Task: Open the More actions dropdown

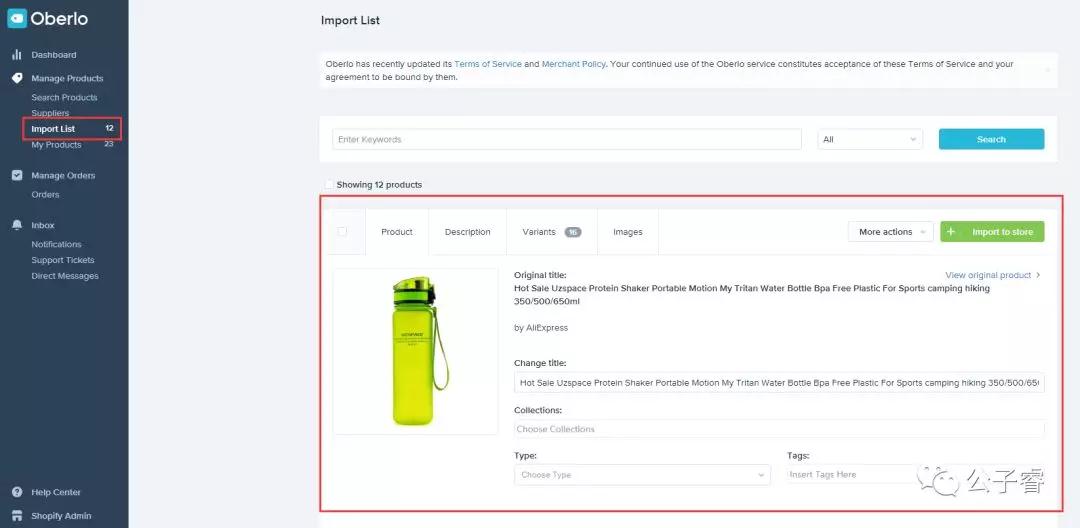Action: click(891, 232)
